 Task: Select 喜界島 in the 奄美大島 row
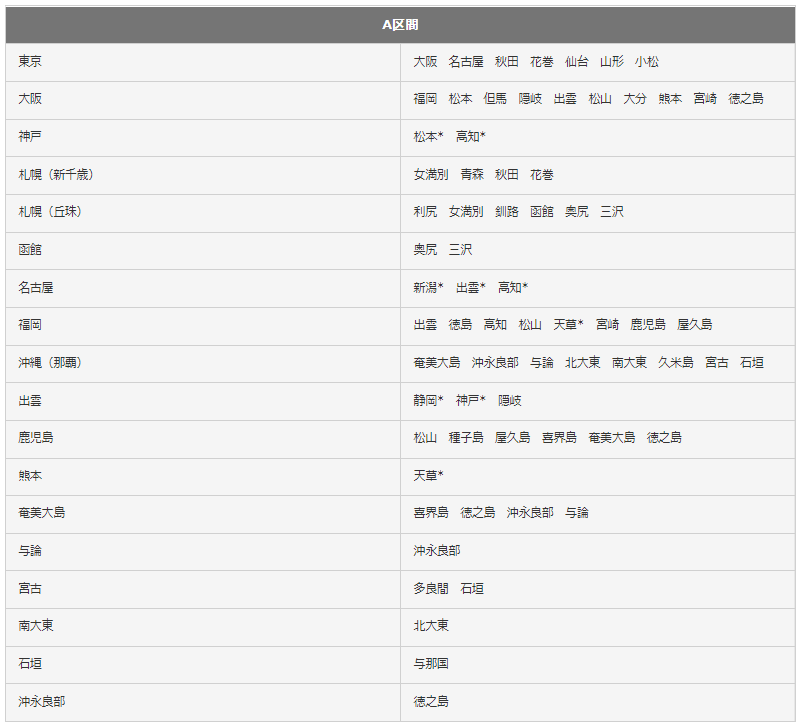pos(431,512)
